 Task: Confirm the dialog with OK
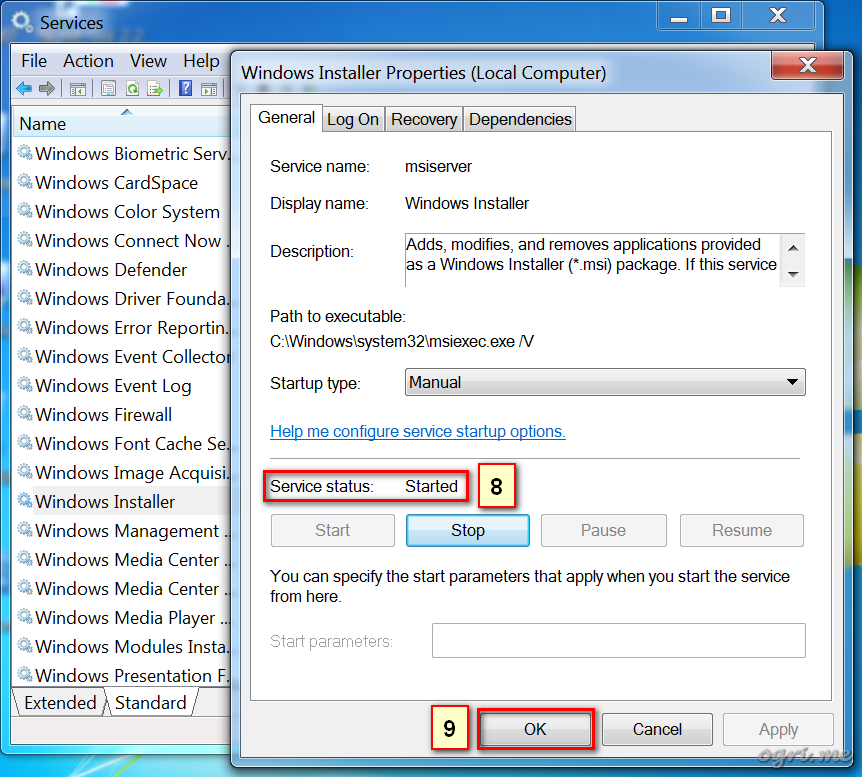(535, 729)
